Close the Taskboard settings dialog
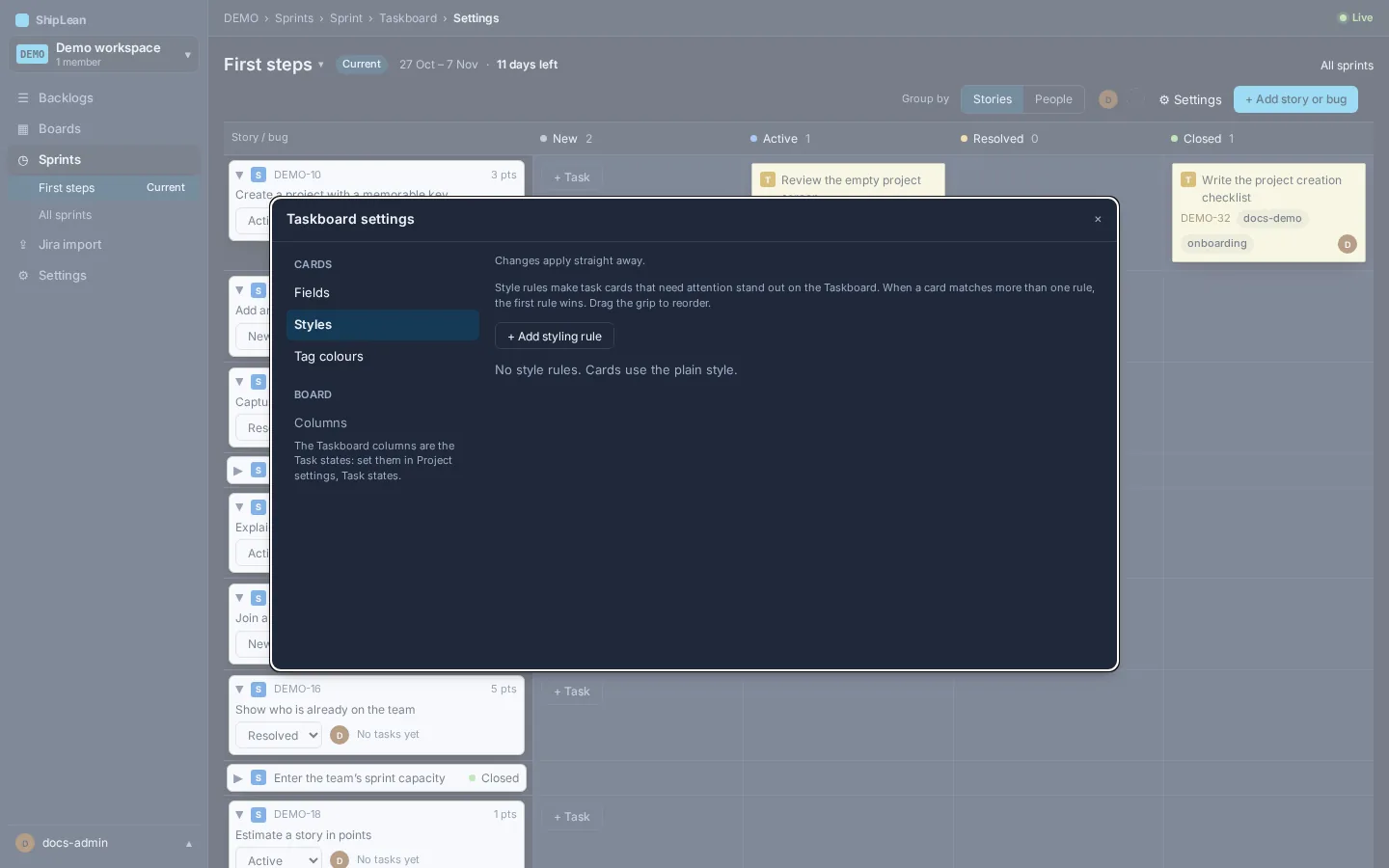This screenshot has width=1389, height=868. click(1098, 220)
